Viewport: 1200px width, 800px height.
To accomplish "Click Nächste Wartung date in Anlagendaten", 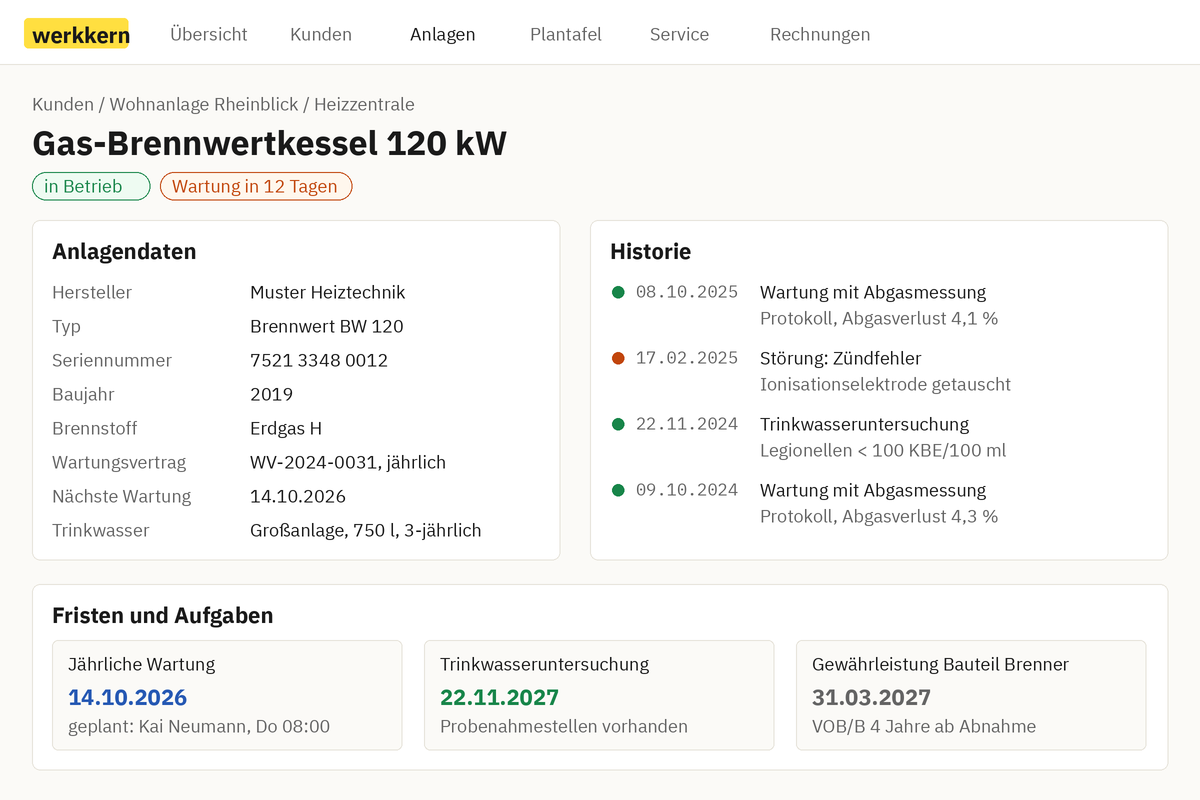I will pos(298,496).
